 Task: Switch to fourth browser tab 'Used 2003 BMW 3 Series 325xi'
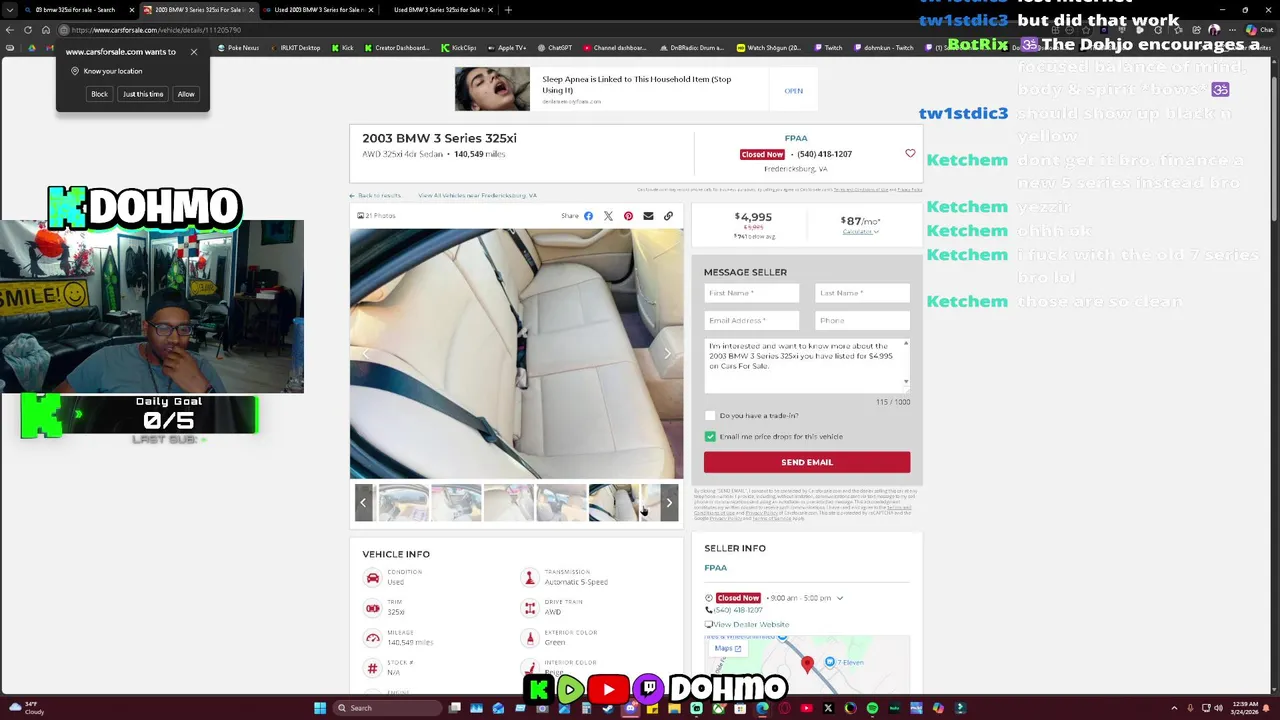pyautogui.click(x=437, y=10)
